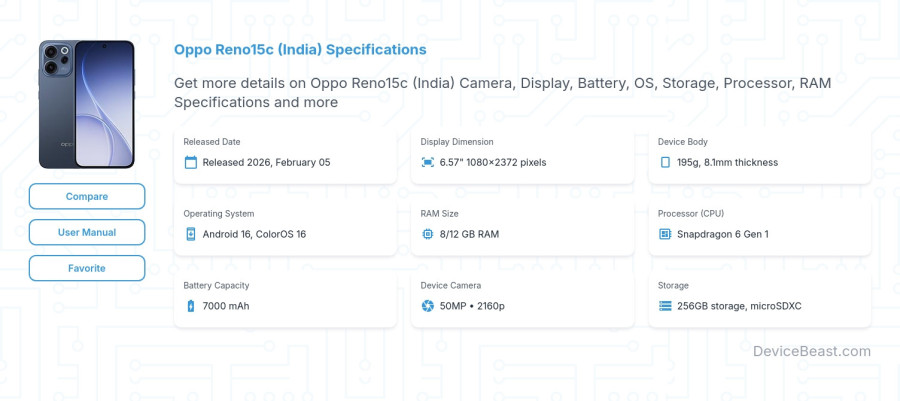Screen dimensions: 900x401
Task: Click the camera shutter icon beside 50MP
Action: 428,306
